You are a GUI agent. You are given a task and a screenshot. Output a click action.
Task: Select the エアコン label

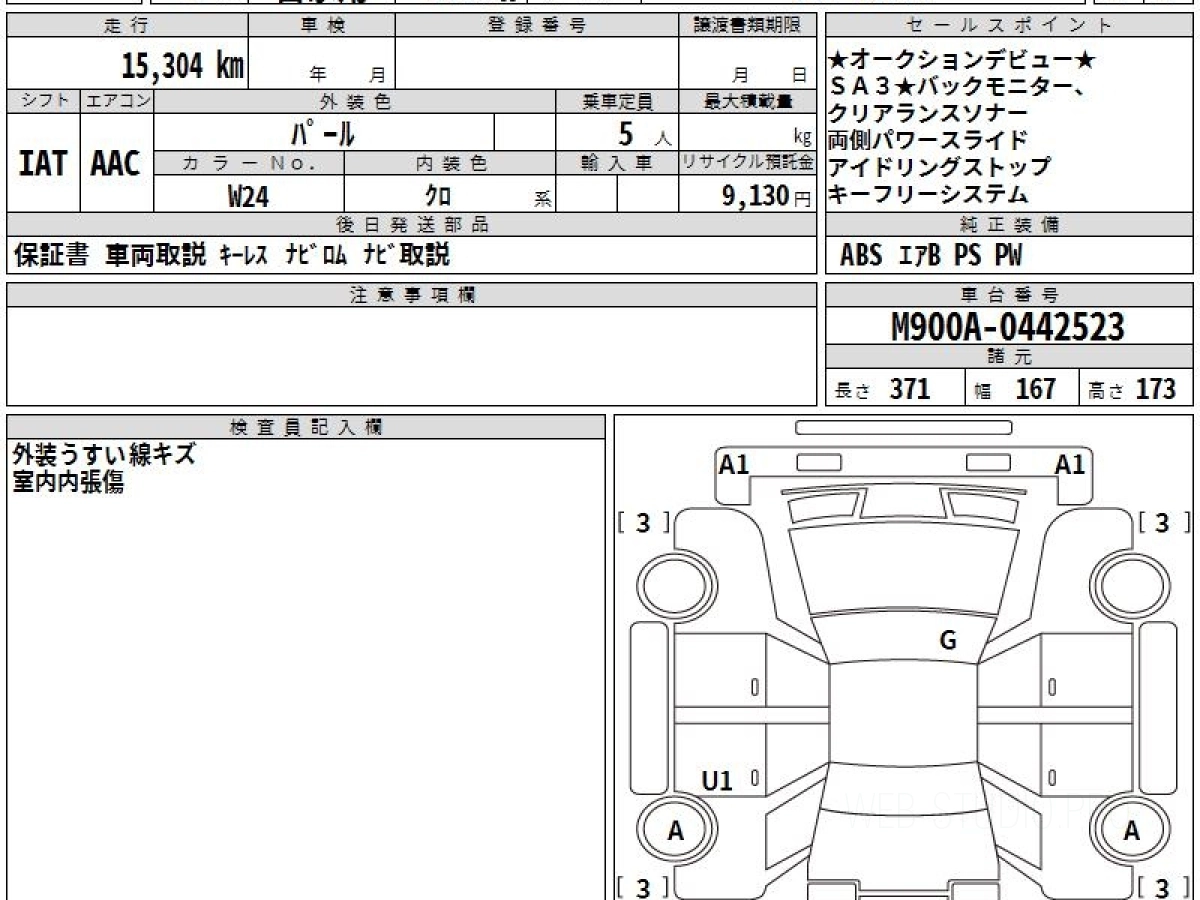coord(117,101)
